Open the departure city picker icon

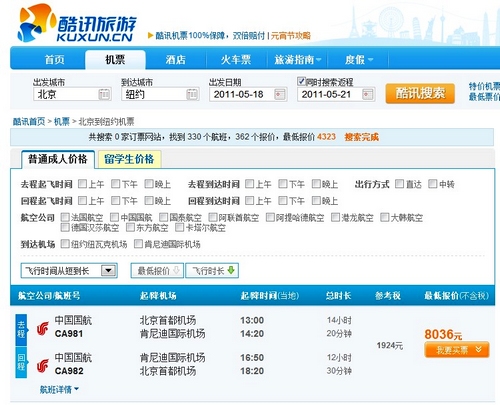(104, 94)
